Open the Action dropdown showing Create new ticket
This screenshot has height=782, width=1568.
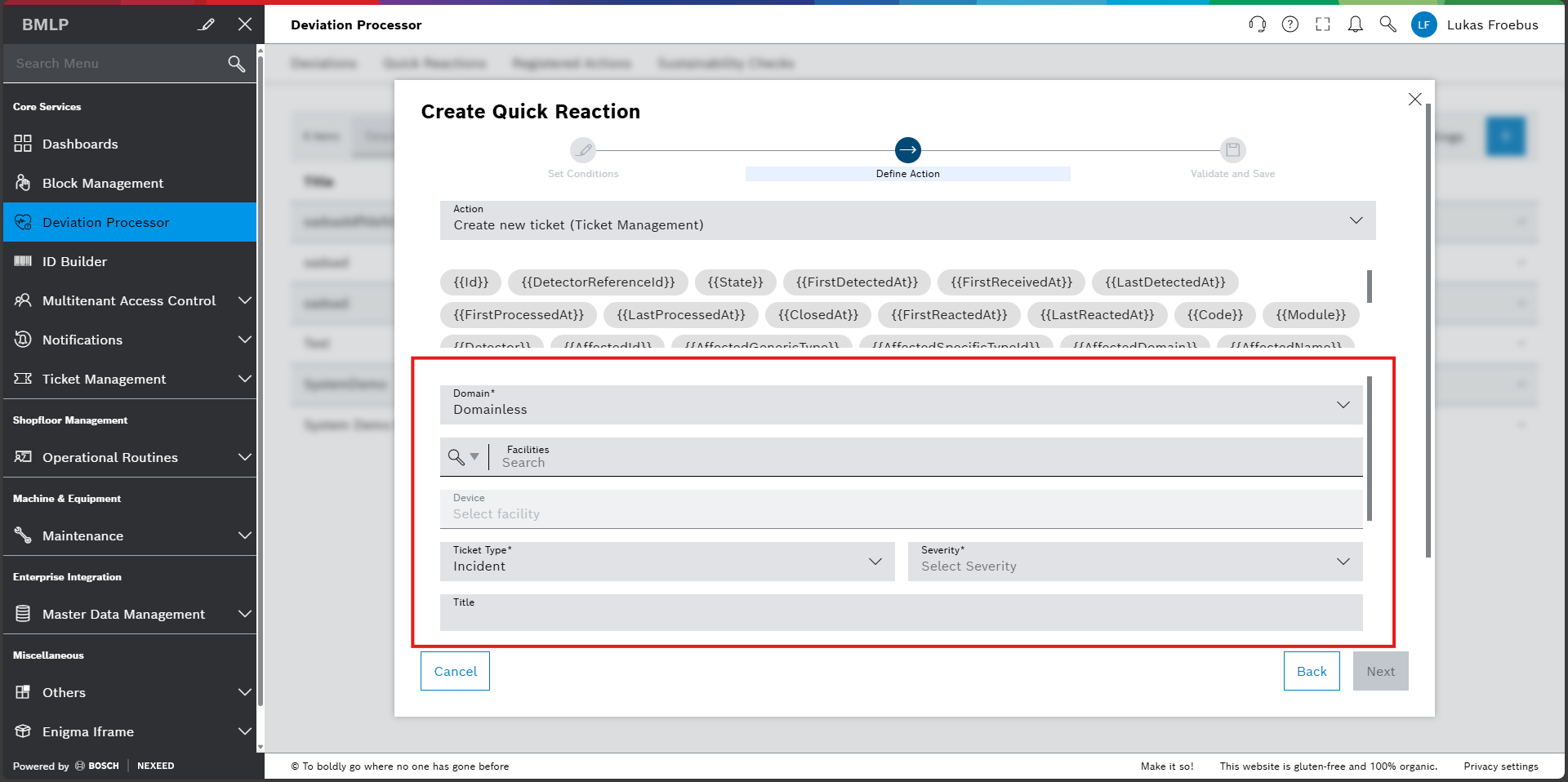point(1357,220)
